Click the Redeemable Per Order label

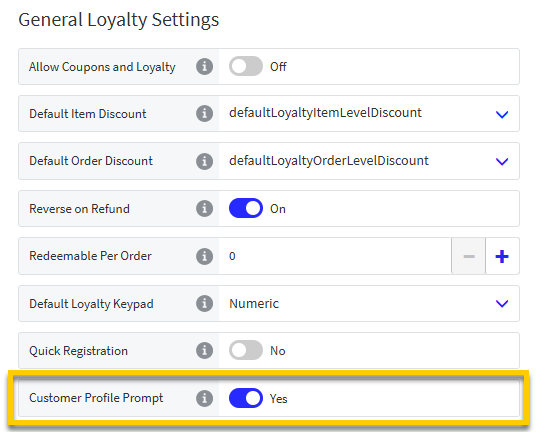(x=90, y=256)
